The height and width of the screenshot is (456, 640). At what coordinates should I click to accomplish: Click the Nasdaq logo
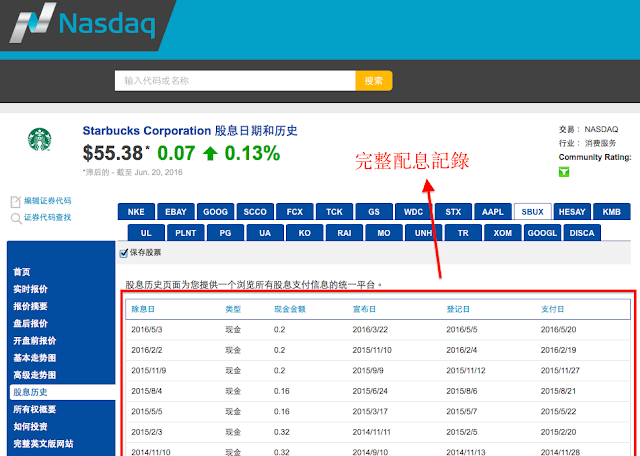tap(83, 22)
